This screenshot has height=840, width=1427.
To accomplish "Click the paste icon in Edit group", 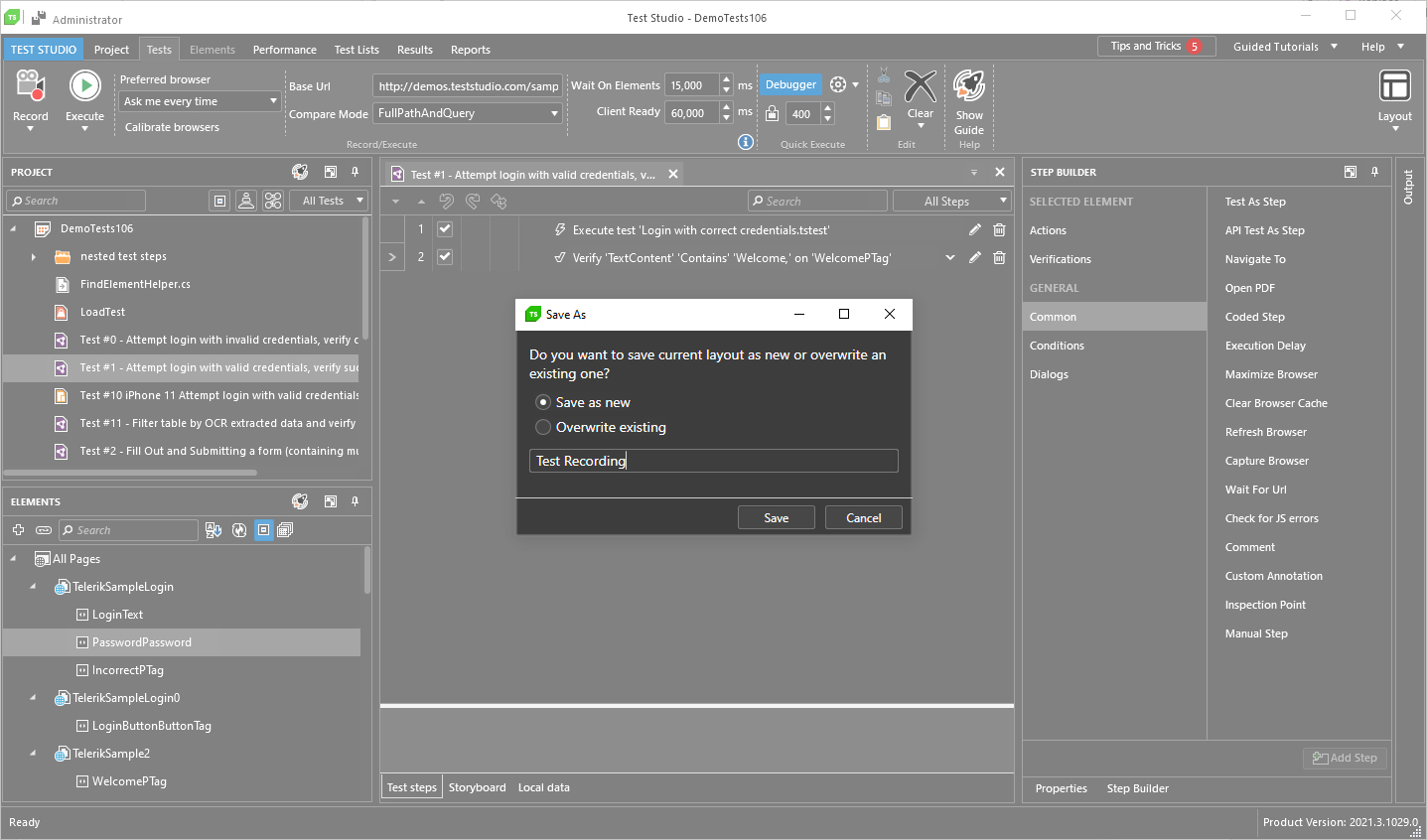I will pos(883,122).
